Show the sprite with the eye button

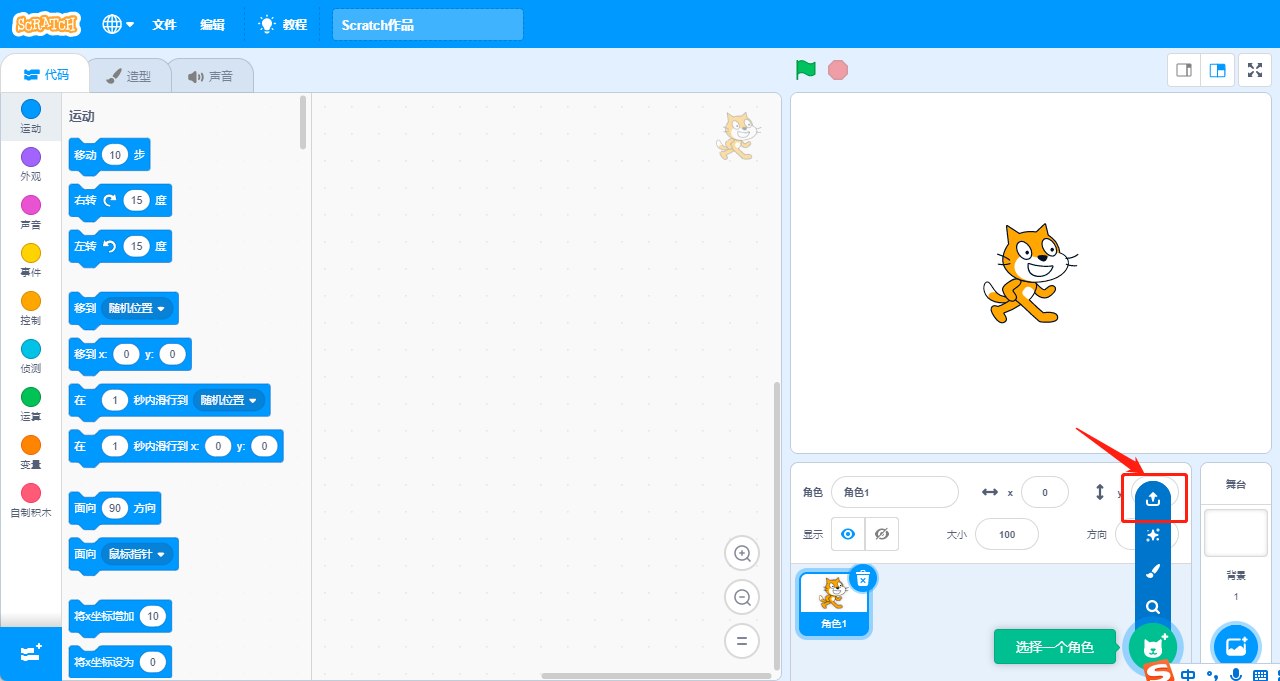click(848, 534)
